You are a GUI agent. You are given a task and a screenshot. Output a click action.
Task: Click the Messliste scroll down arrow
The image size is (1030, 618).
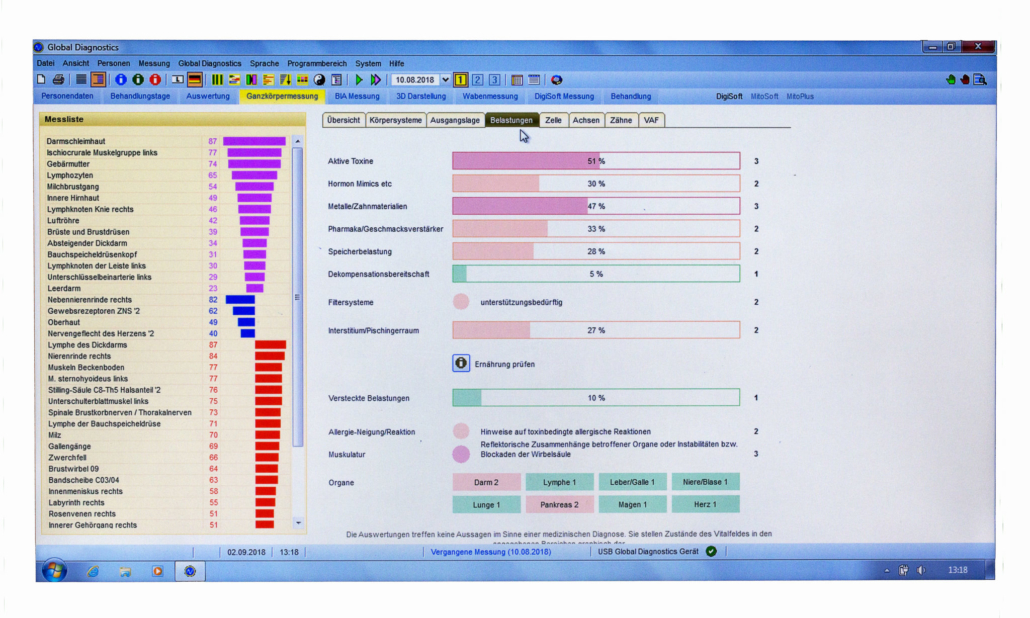(x=298, y=523)
